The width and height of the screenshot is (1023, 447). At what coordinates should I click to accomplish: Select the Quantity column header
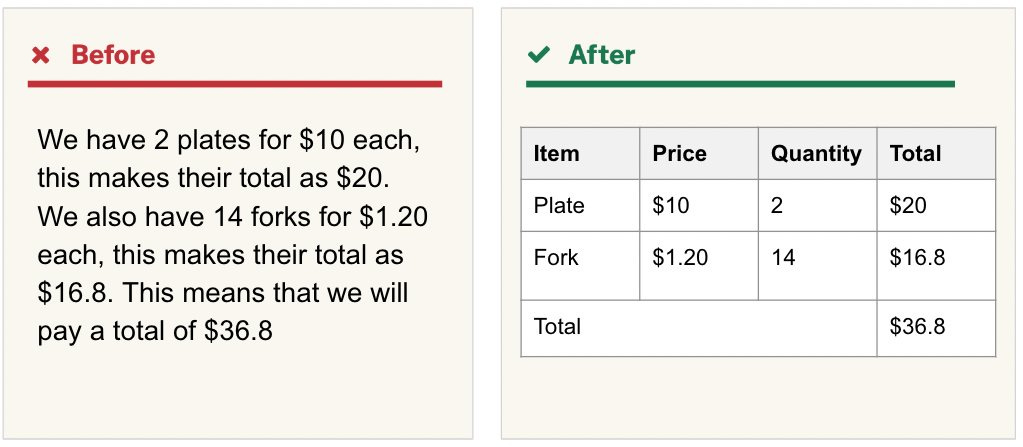[x=817, y=153]
